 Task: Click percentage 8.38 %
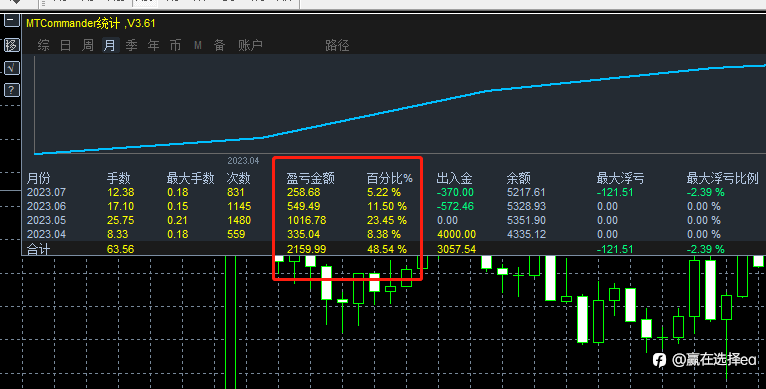tap(384, 235)
